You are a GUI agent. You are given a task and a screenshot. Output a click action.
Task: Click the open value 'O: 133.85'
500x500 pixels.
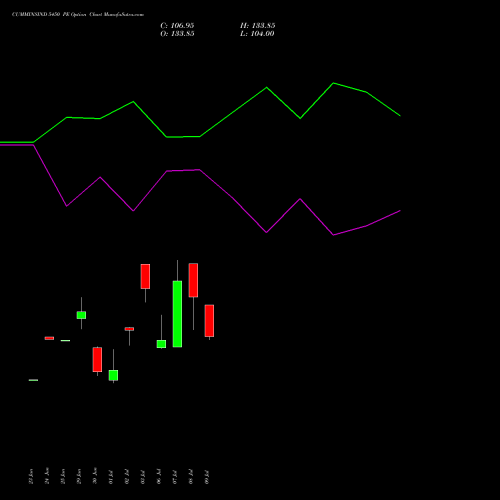[x=177, y=34]
